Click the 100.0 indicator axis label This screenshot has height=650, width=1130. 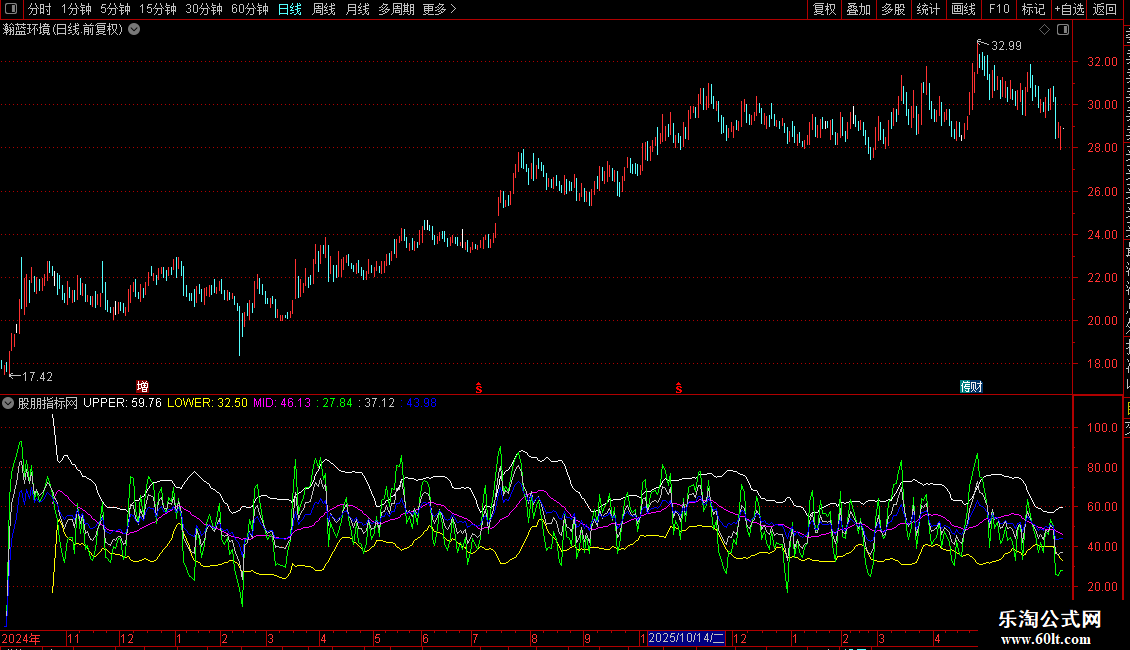click(1103, 428)
